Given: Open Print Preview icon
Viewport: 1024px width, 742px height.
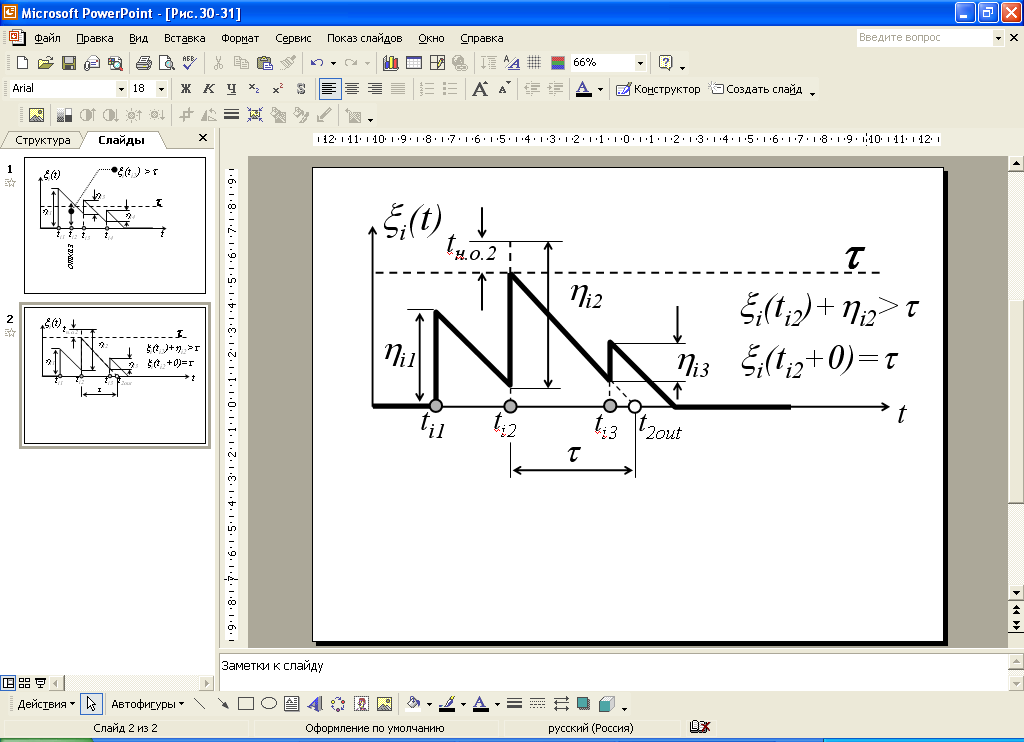Looking at the screenshot, I should [x=167, y=63].
